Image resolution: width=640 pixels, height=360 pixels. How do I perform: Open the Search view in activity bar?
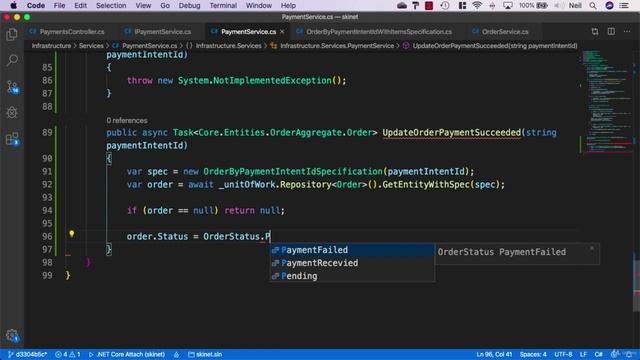pyautogui.click(x=12, y=60)
